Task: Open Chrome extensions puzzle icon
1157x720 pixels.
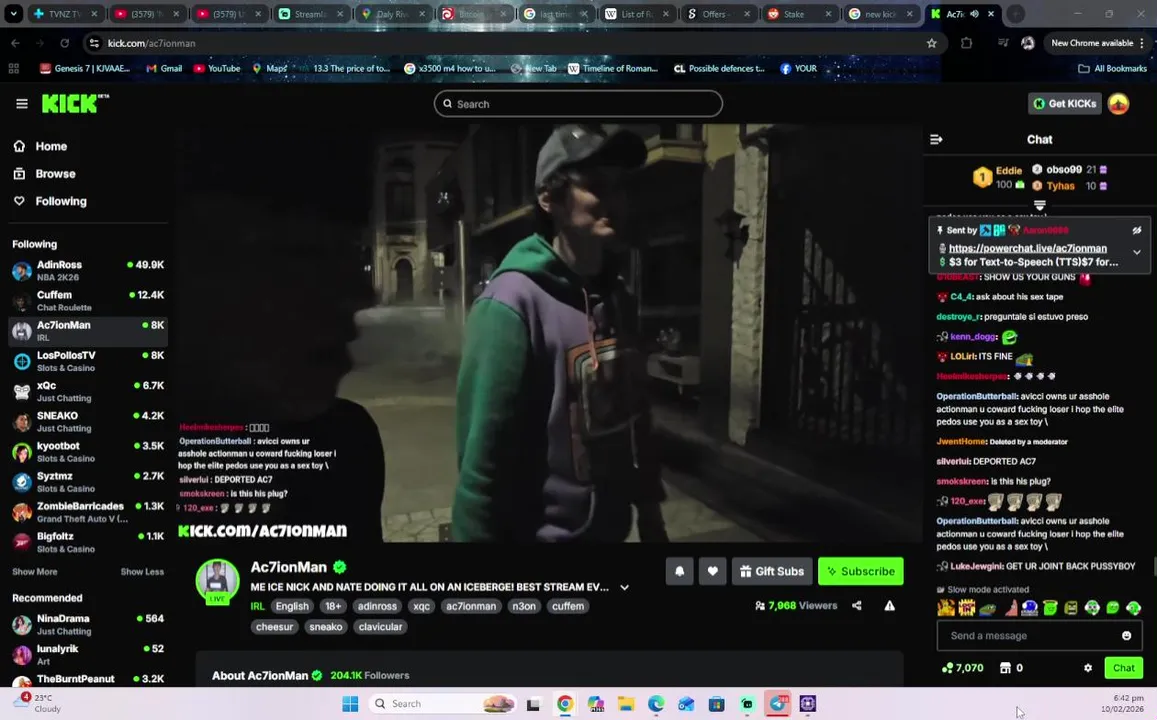Action: [x=966, y=44]
